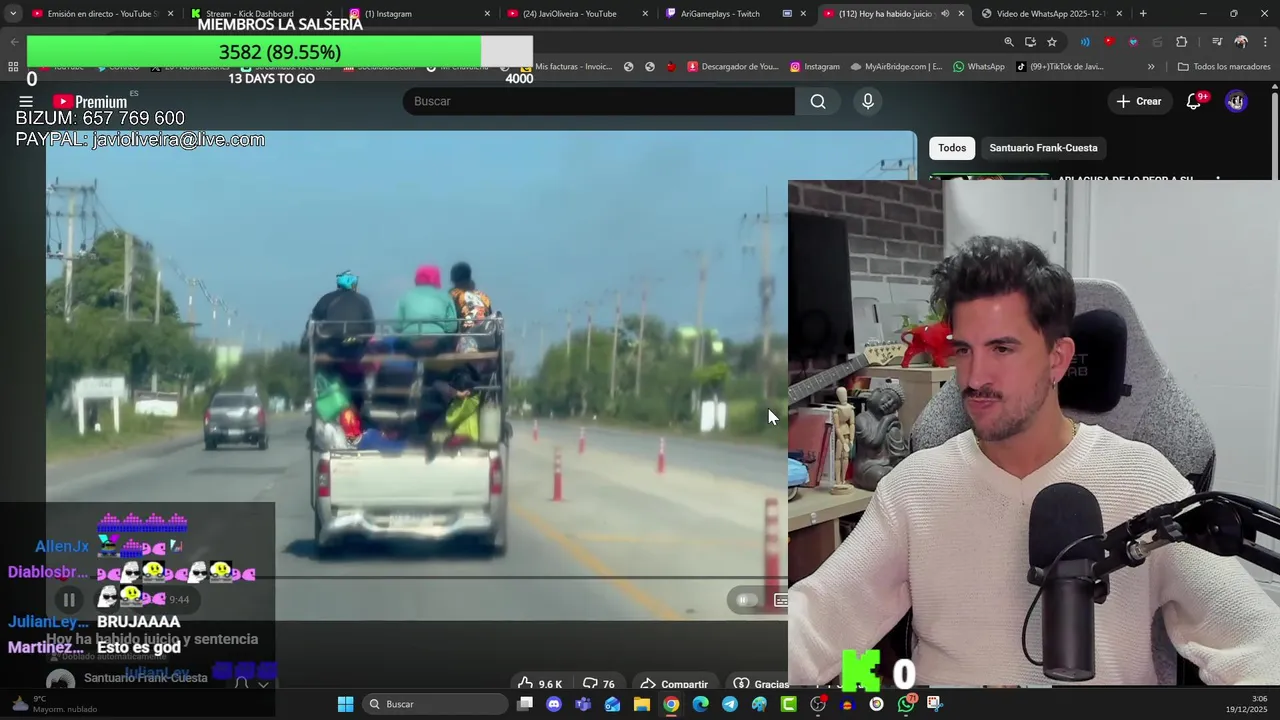This screenshot has width=1280, height=720.
Task: Open WhatsApp from the taskbar
Action: point(906,704)
